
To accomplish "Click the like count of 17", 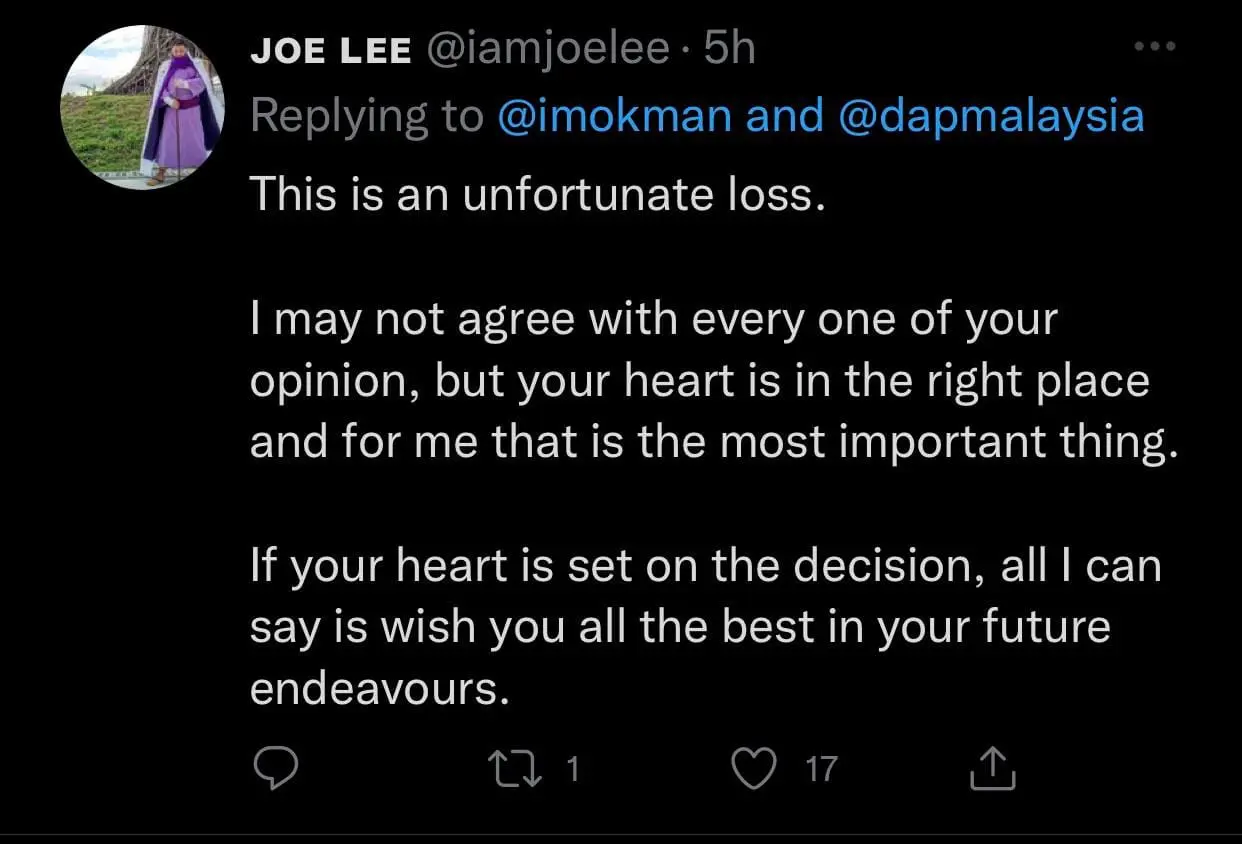I will point(820,769).
